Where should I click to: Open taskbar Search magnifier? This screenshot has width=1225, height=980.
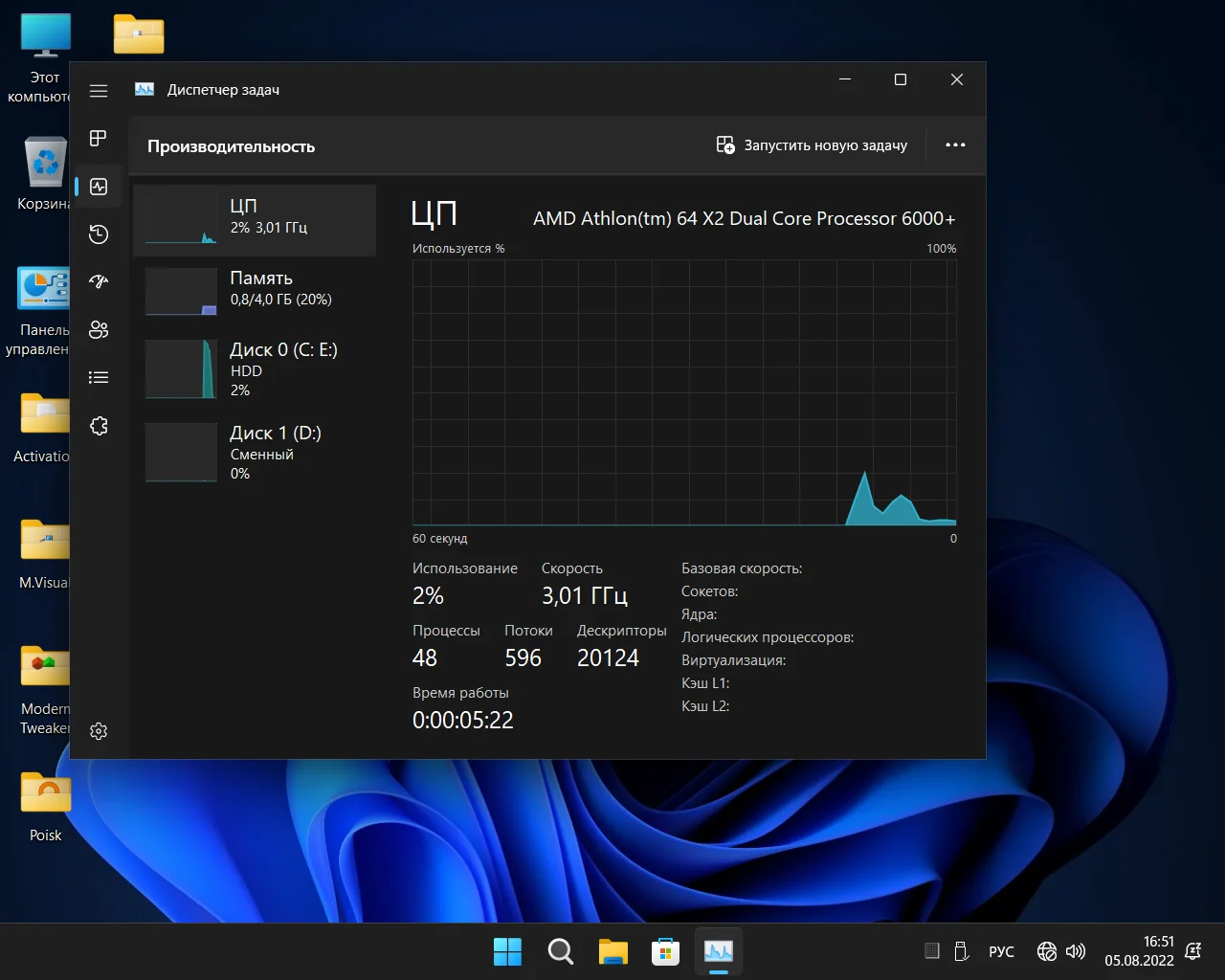coord(560,951)
